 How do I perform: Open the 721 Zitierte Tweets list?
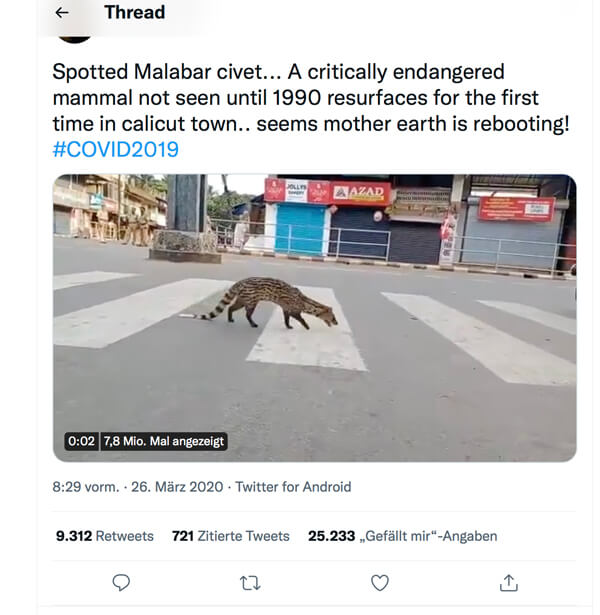(x=230, y=536)
